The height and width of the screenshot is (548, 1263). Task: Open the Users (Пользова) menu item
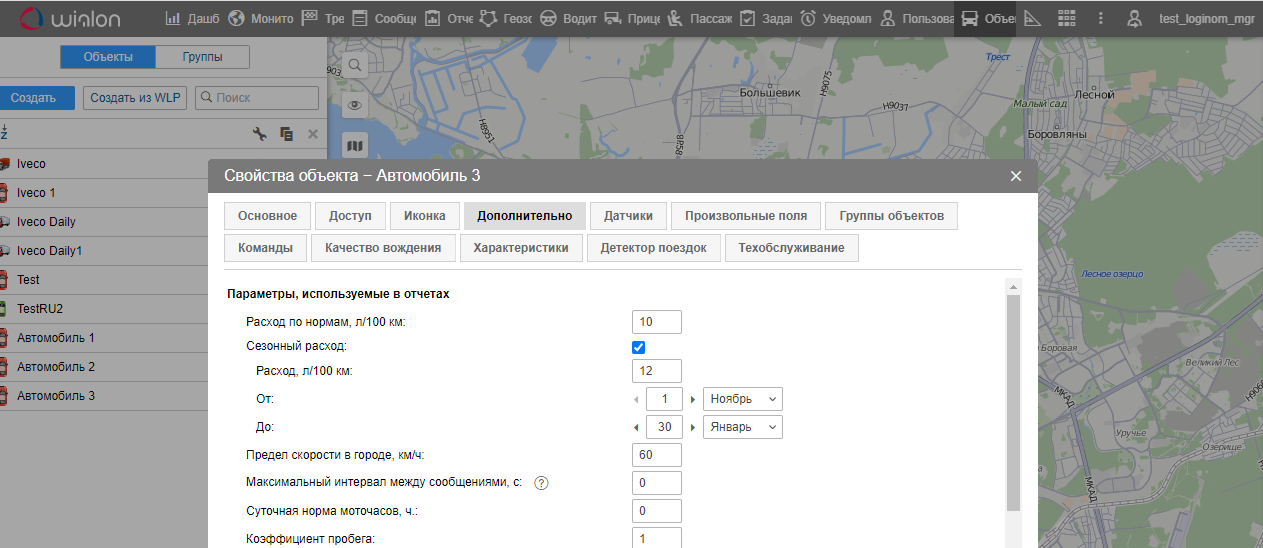[x=917, y=18]
